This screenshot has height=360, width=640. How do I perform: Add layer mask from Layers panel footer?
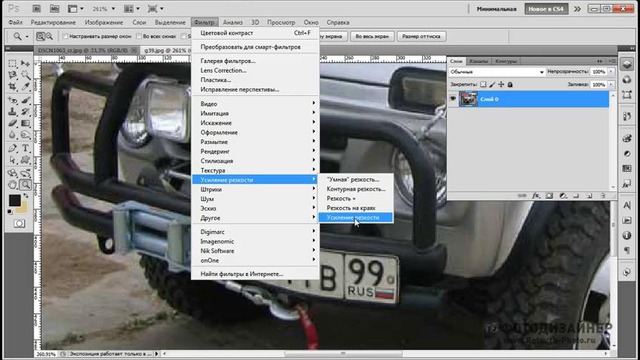click(549, 196)
